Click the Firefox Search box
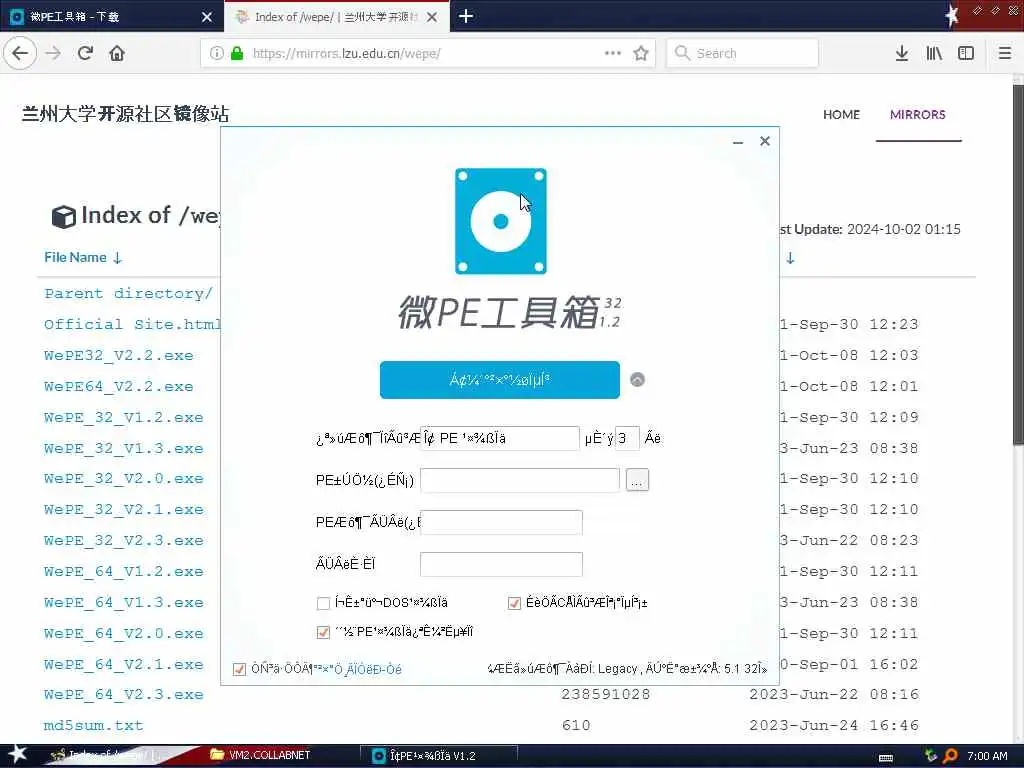 coord(742,53)
